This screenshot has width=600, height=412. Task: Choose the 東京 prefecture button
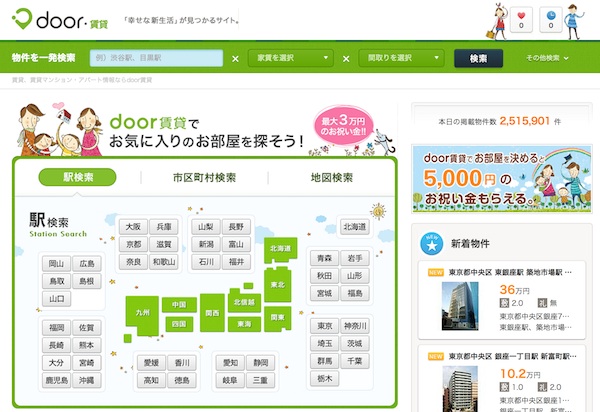tap(323, 326)
